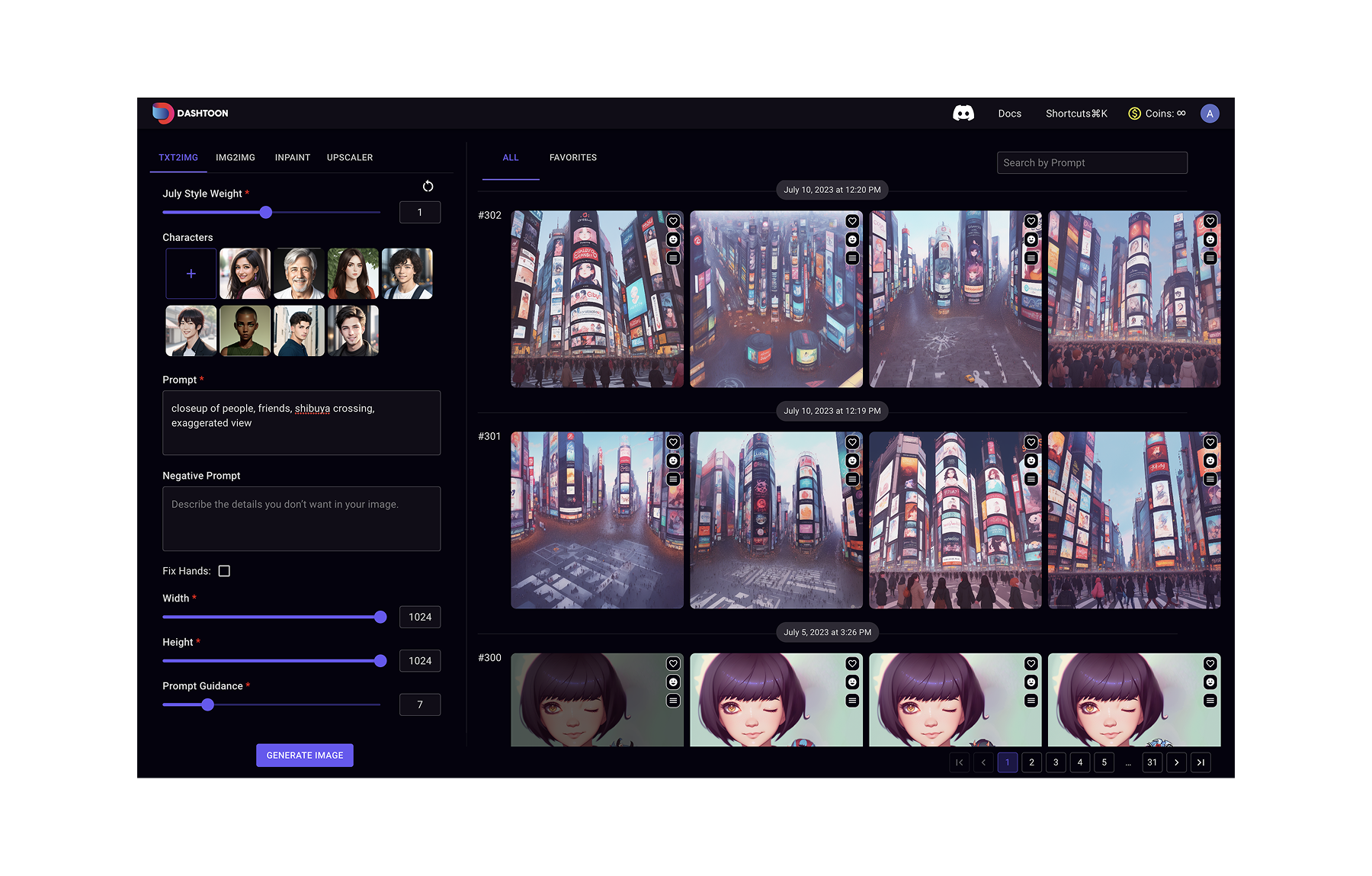Open the fourth image in batch #301
The image size is (1372, 876).
click(1134, 521)
